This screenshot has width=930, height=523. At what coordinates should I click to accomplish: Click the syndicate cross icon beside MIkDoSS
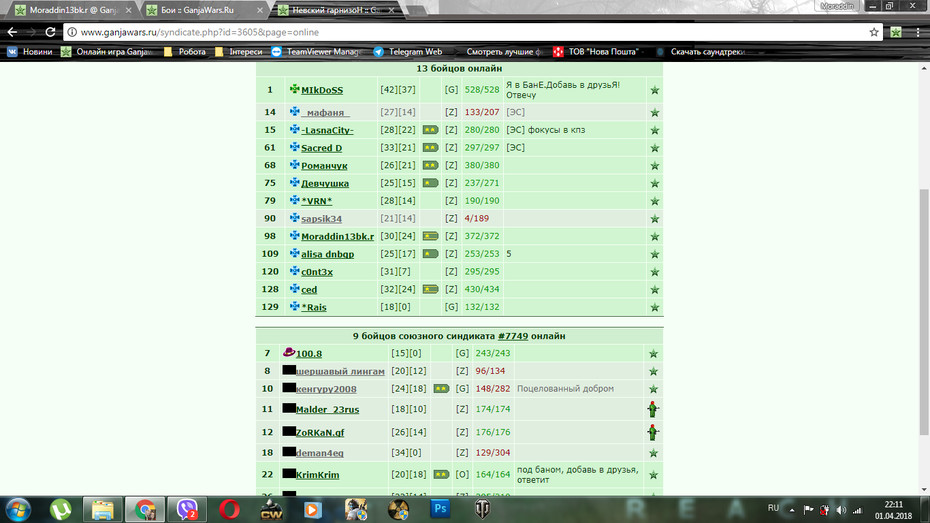[294, 89]
